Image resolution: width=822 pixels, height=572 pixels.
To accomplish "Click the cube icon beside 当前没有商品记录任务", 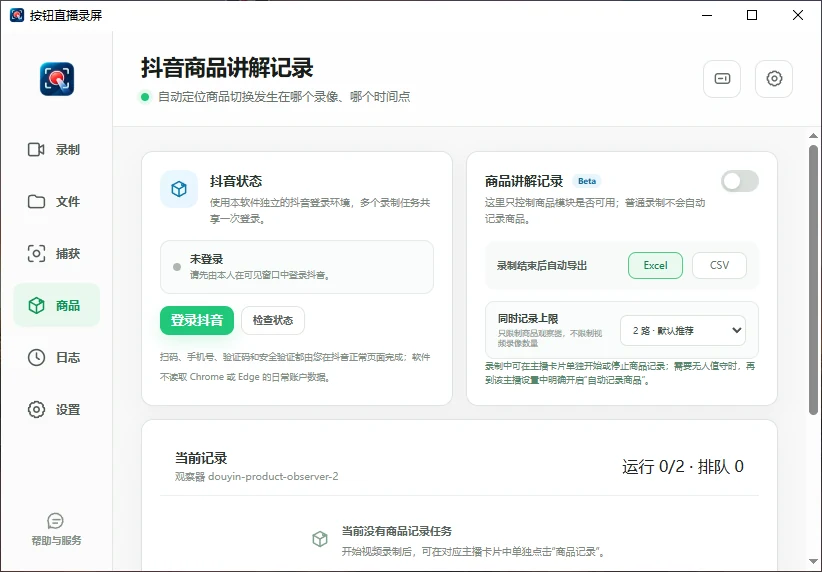I will 320,538.
